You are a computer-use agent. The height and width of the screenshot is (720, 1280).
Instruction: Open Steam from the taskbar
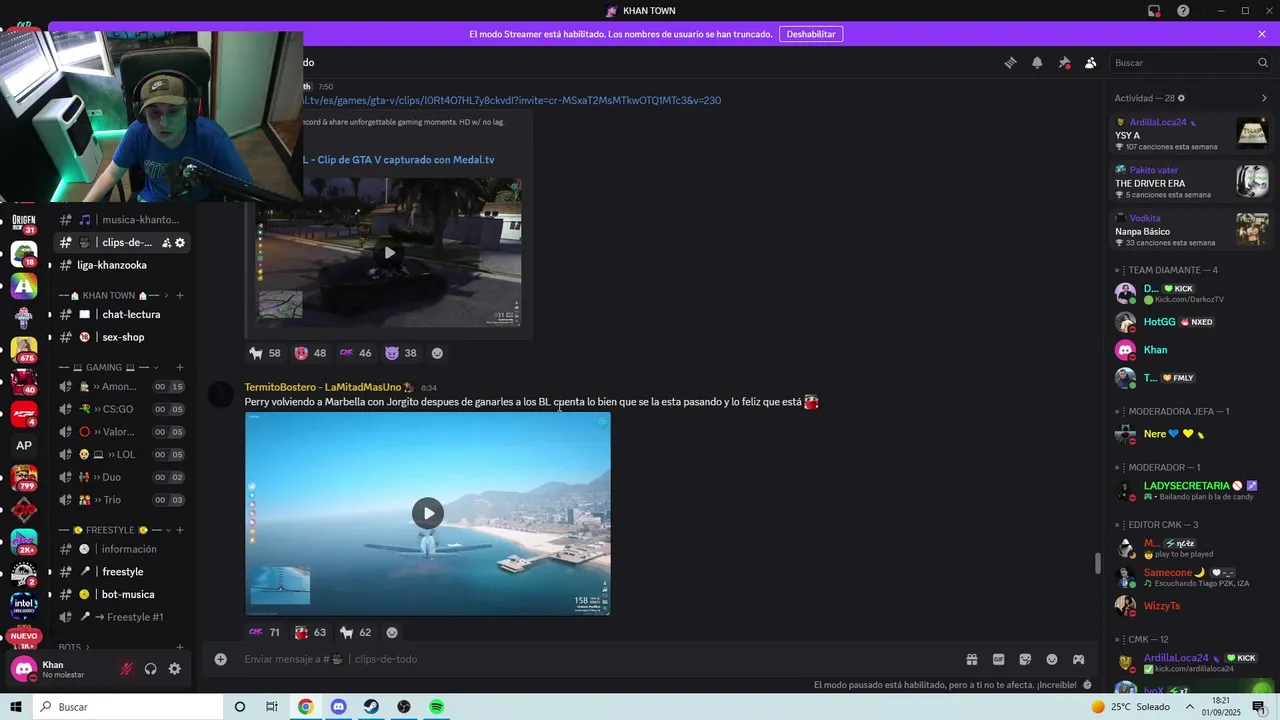[371, 707]
